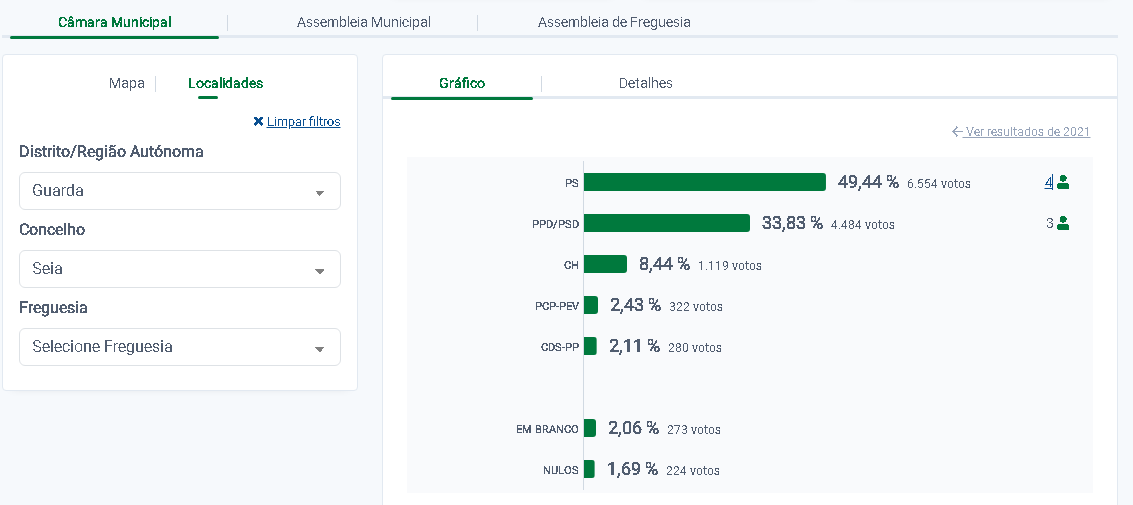Viewport: 1133px width, 505px height.
Task: Click the person icon beside PPD/PSD seats
Action: click(1063, 223)
